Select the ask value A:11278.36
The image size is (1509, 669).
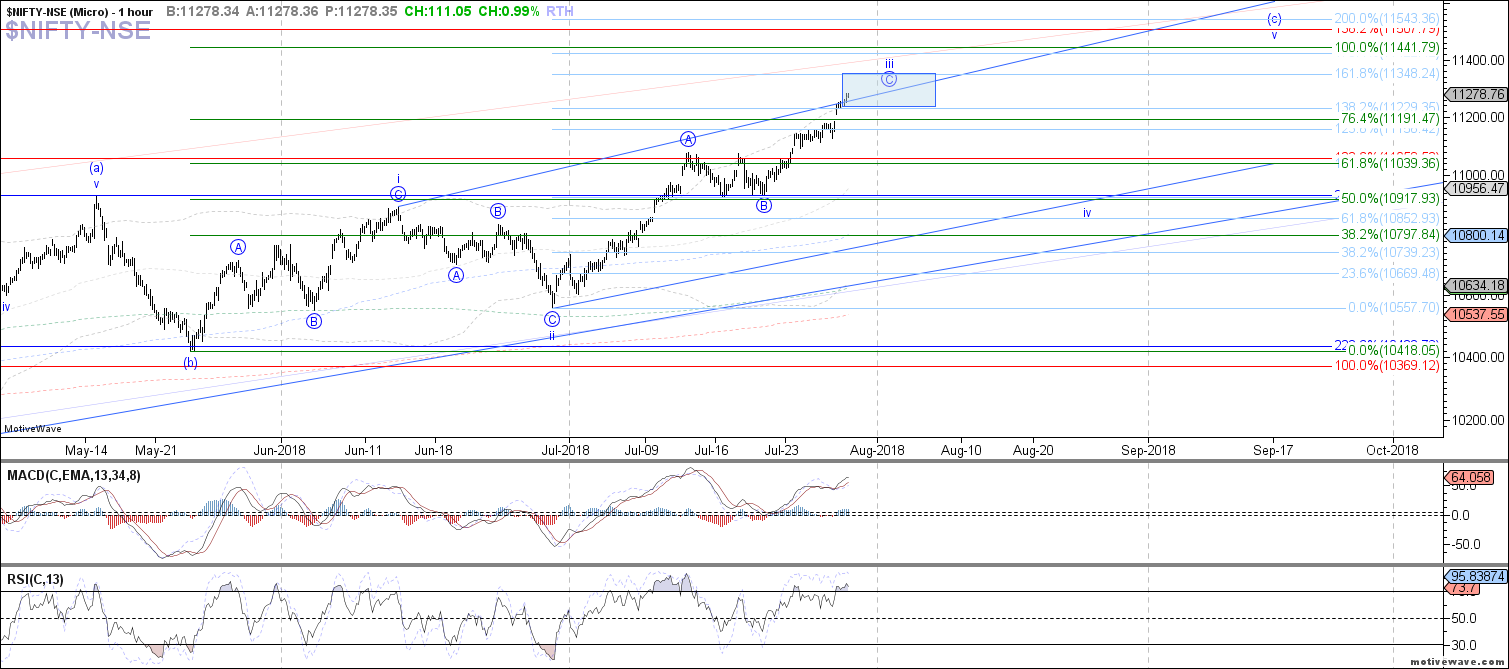(283, 10)
